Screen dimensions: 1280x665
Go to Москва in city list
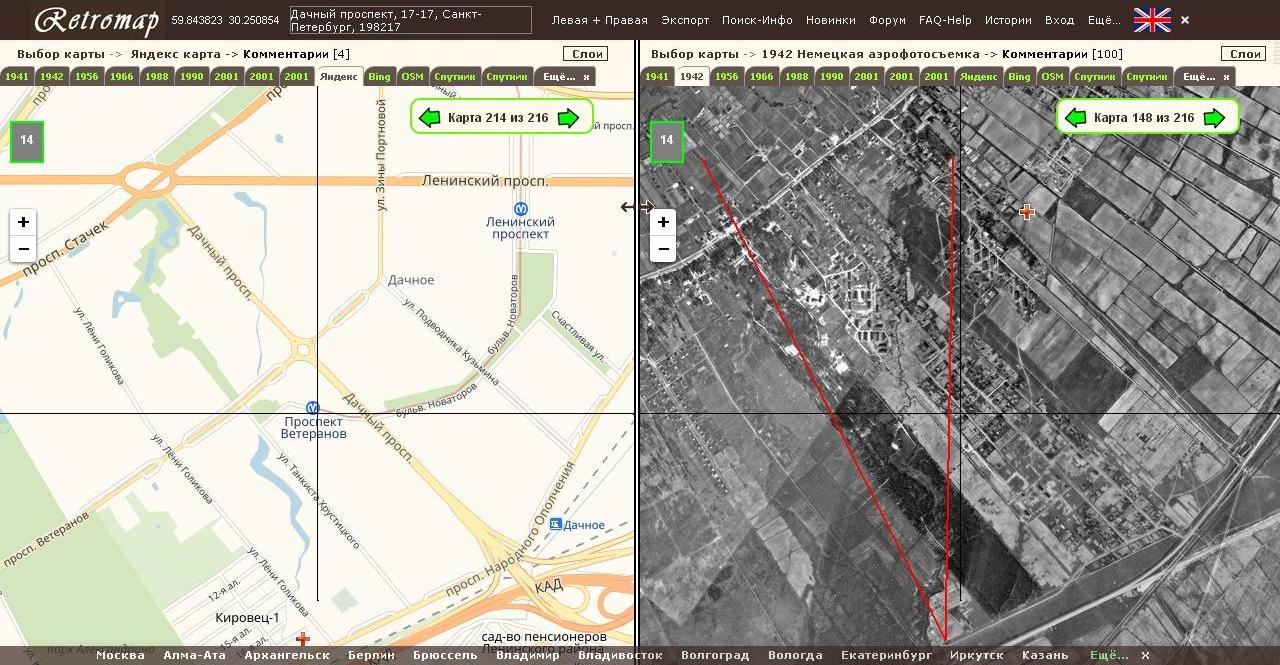point(120,656)
